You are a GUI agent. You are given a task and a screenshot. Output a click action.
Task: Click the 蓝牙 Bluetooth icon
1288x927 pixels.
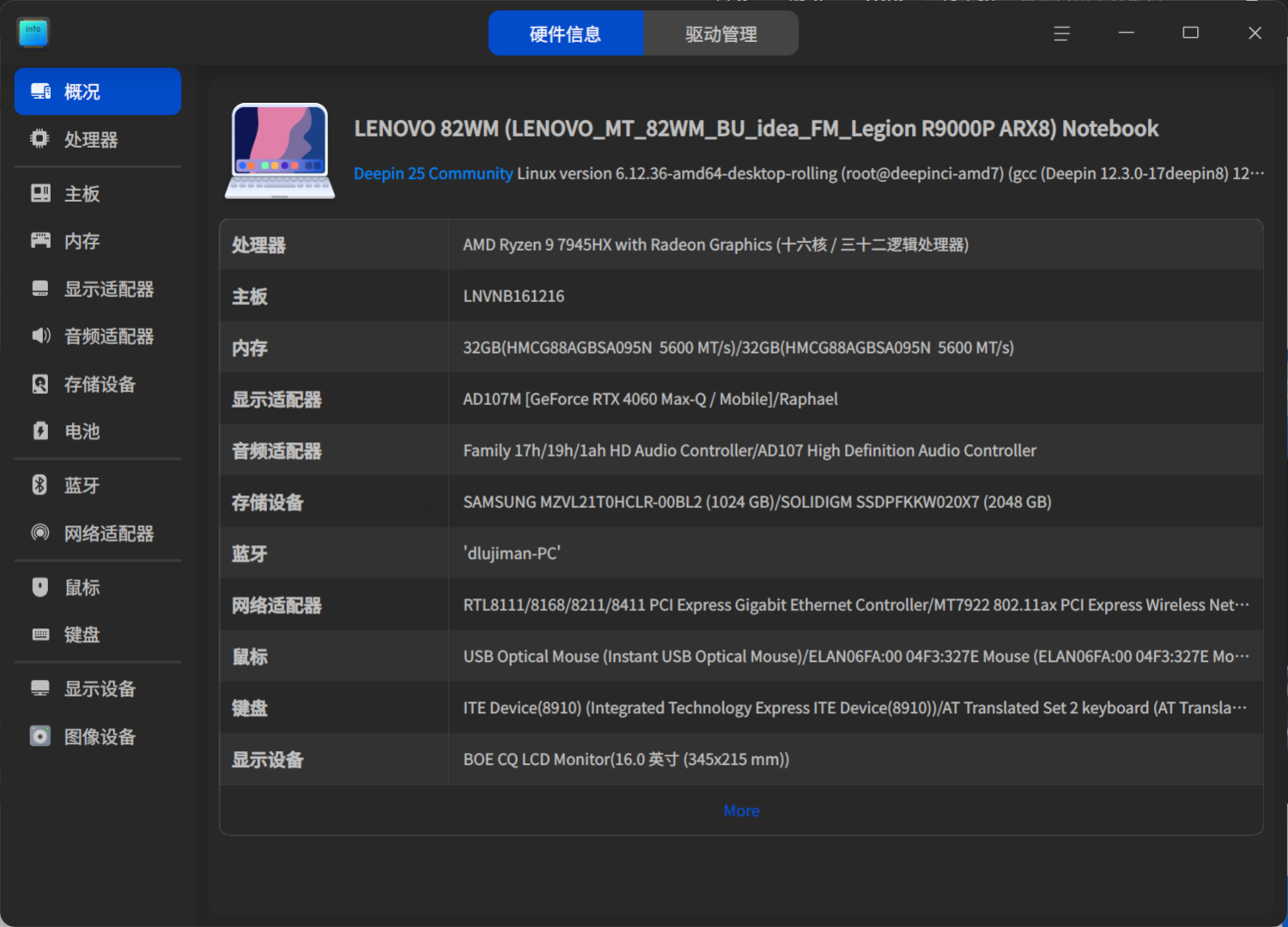coord(40,485)
